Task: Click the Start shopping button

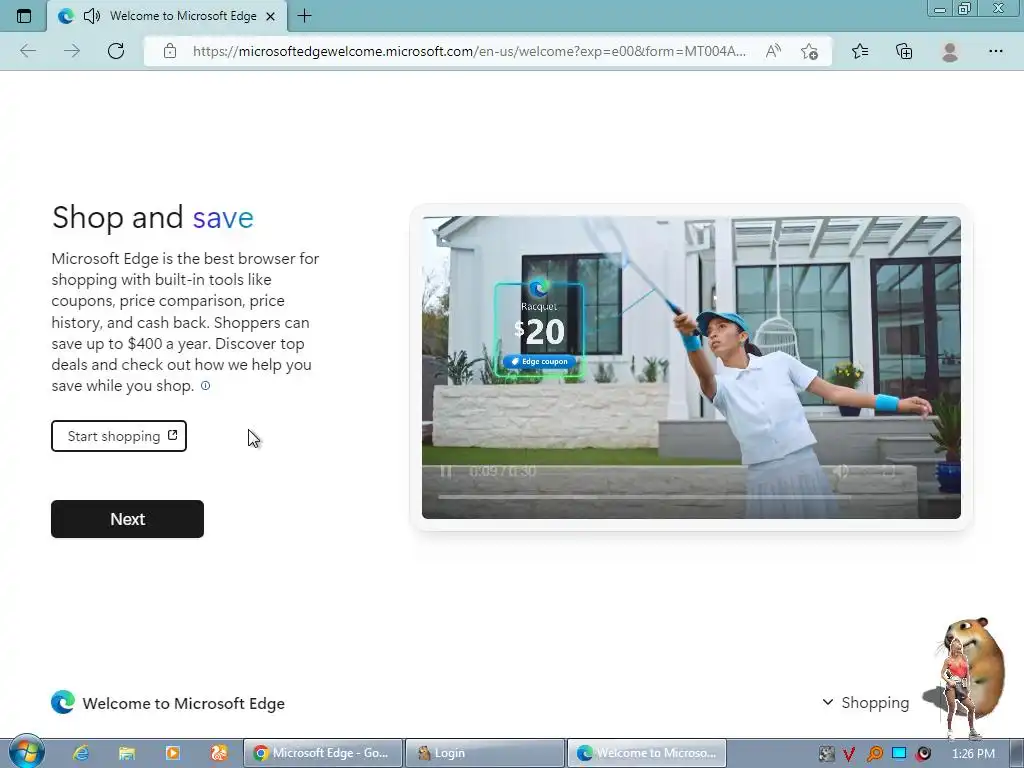Action: tap(119, 436)
